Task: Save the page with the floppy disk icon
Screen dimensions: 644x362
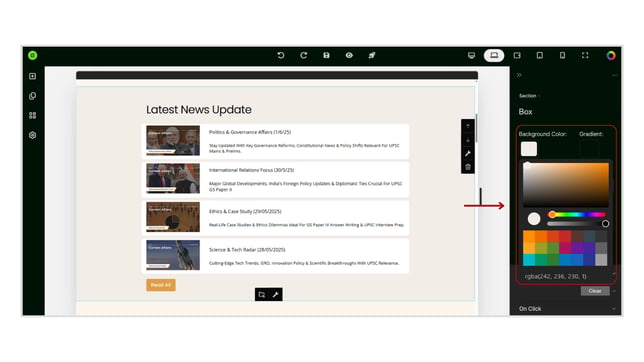Action: (x=326, y=55)
